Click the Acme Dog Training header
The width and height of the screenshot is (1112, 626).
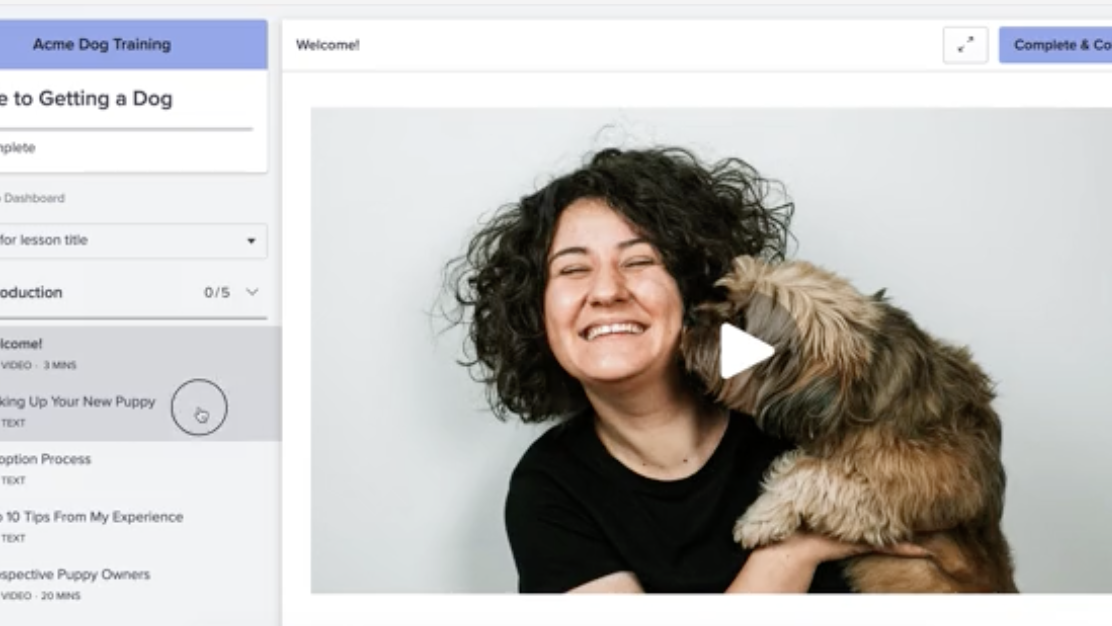(x=102, y=44)
